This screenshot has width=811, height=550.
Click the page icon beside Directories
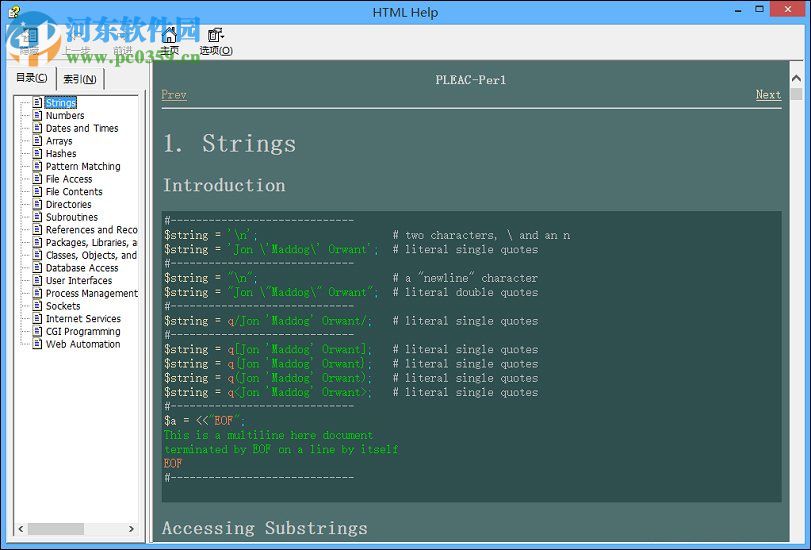coord(37,204)
